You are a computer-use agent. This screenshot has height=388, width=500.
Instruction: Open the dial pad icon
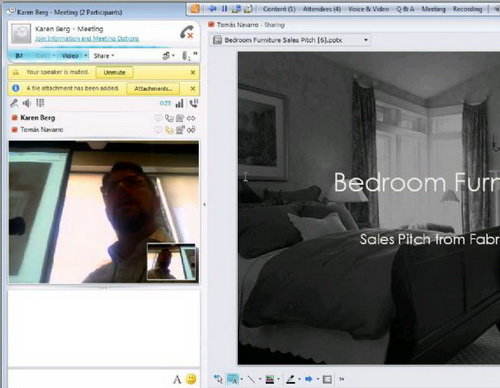tap(40, 103)
